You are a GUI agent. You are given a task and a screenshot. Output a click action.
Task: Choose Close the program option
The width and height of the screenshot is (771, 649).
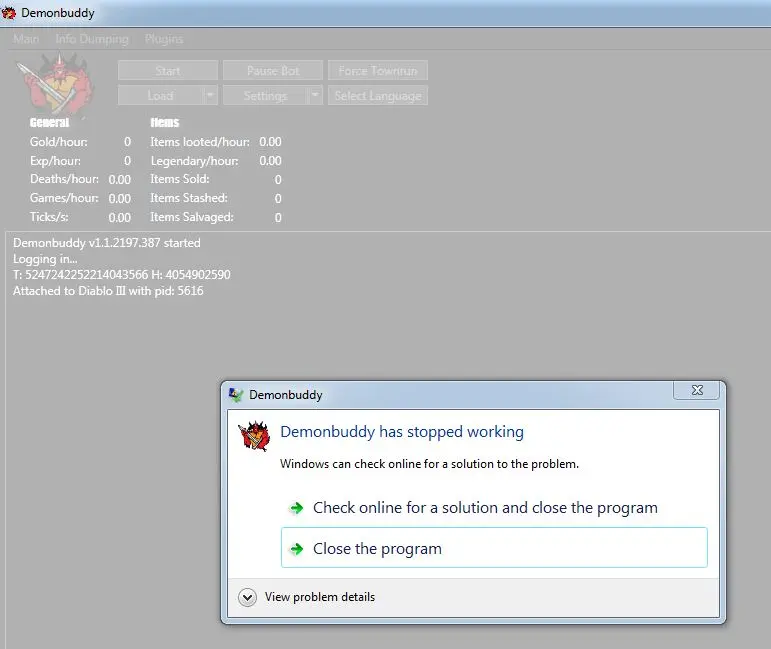coord(494,548)
